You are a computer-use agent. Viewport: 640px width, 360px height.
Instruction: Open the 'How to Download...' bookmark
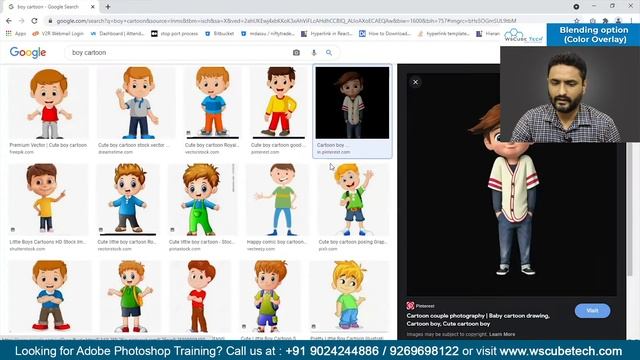pyautogui.click(x=385, y=34)
